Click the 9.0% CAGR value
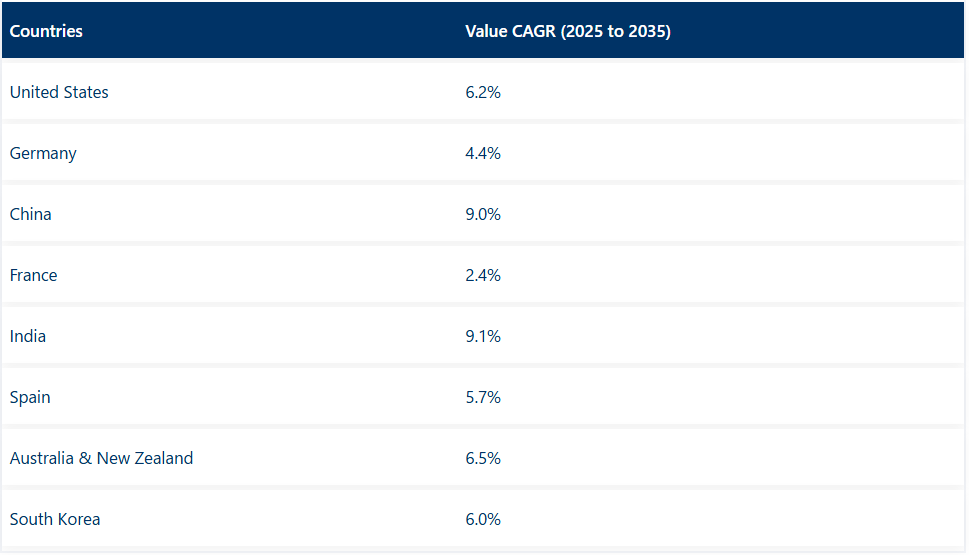Viewport: 969px width, 555px height. (483, 214)
